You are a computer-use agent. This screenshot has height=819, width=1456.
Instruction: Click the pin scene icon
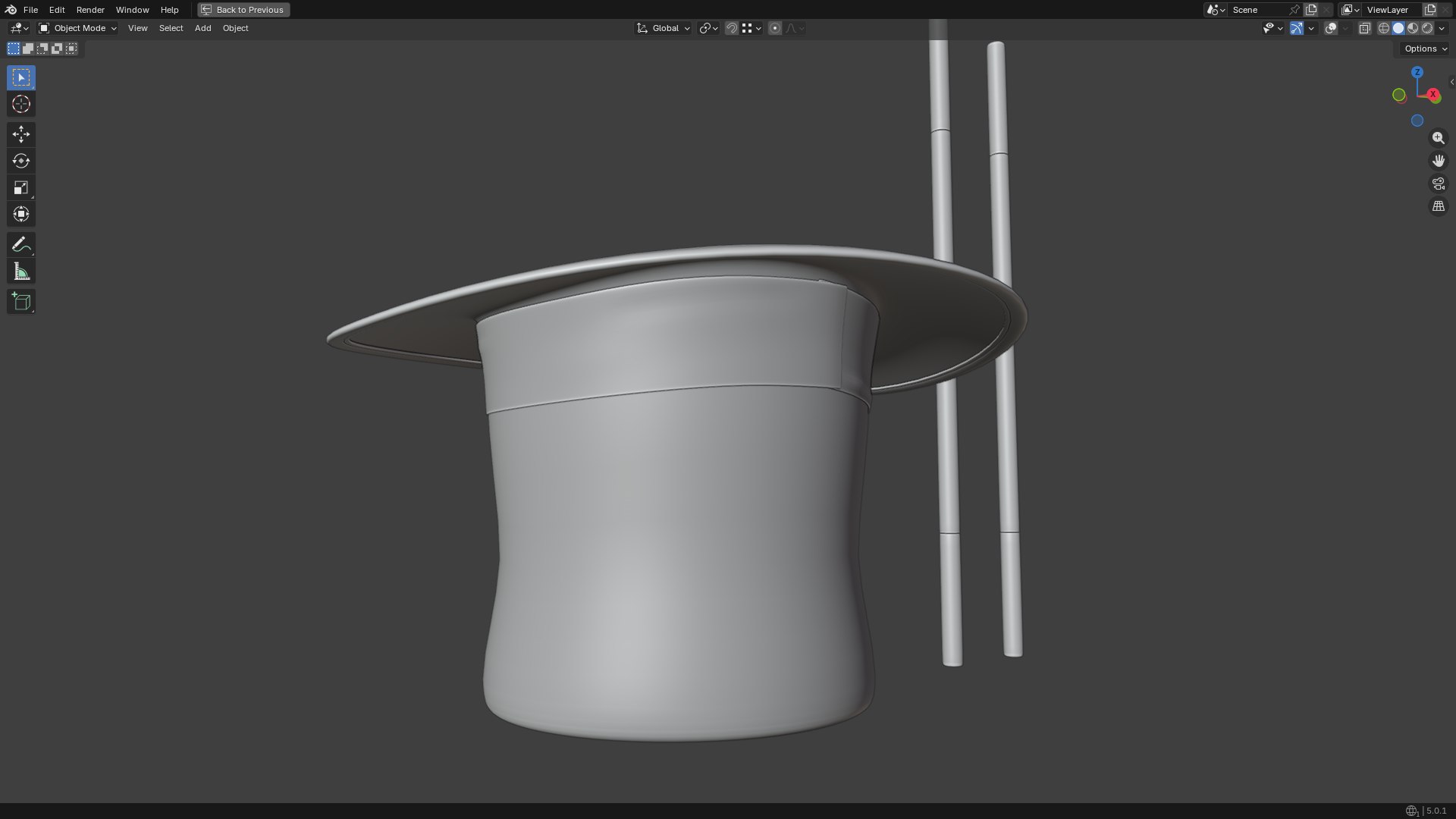(1294, 10)
